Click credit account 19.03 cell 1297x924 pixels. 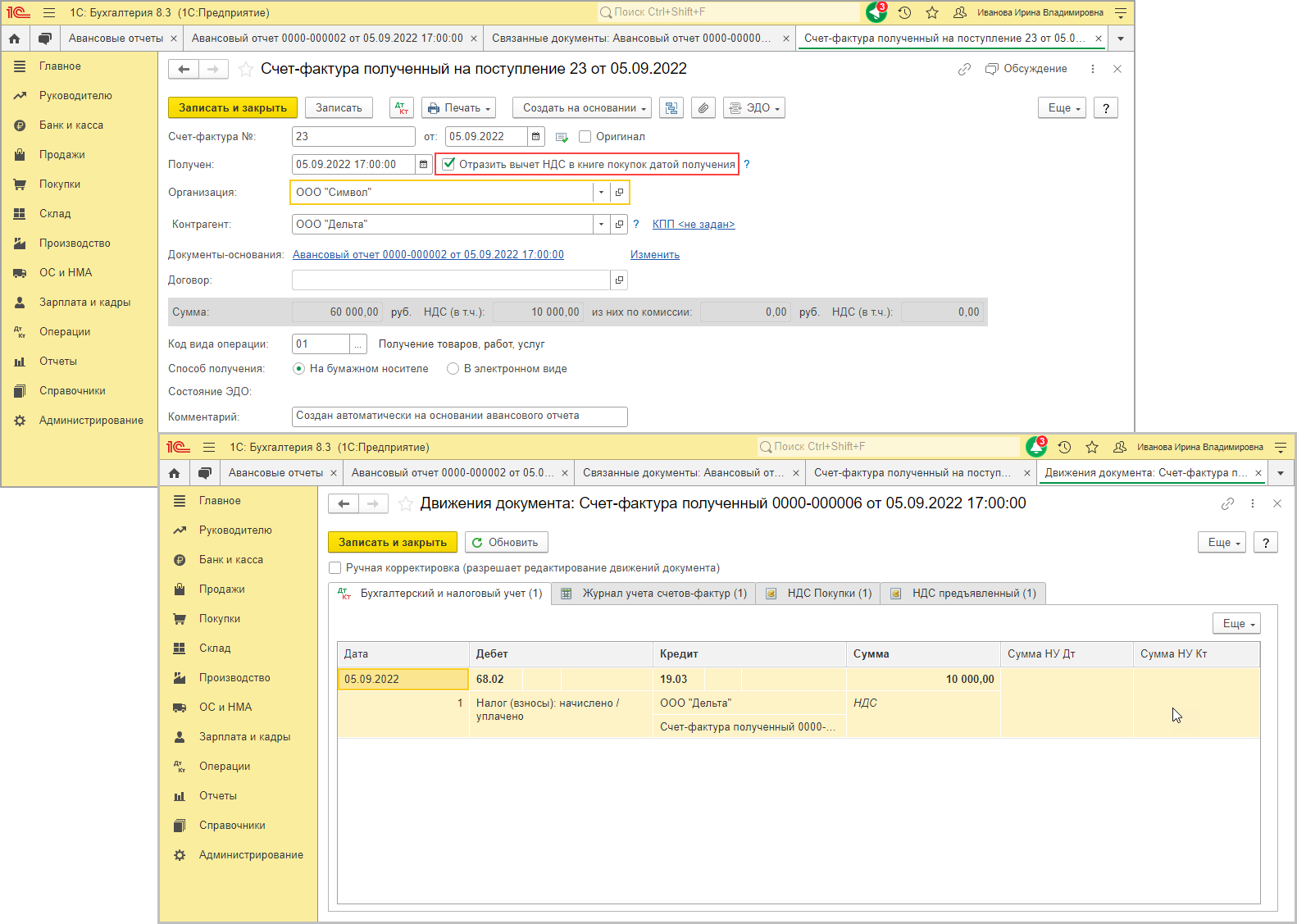tap(679, 680)
